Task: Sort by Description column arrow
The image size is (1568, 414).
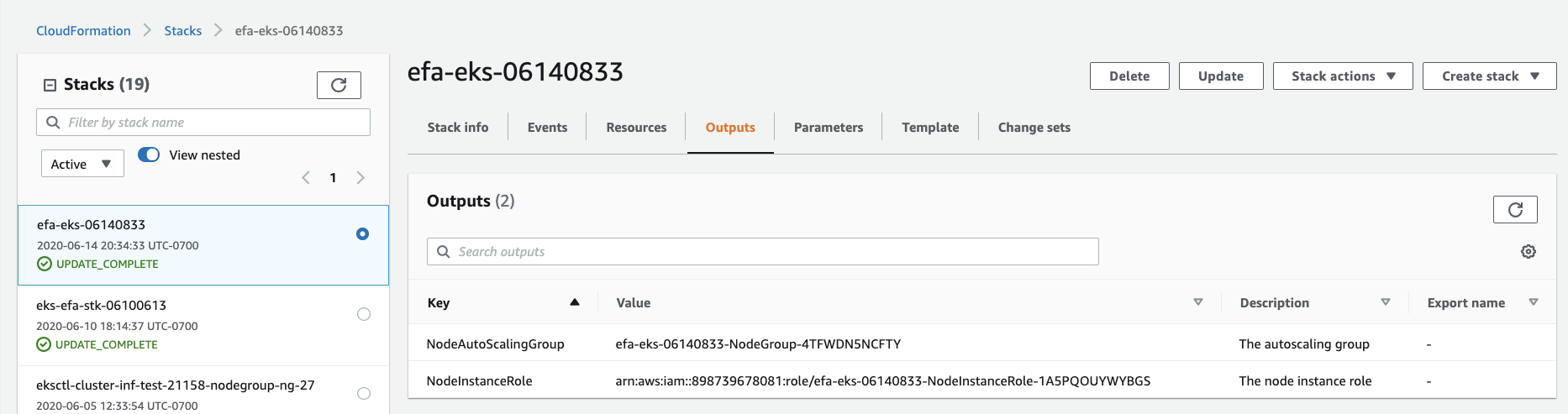Action: click(1386, 302)
